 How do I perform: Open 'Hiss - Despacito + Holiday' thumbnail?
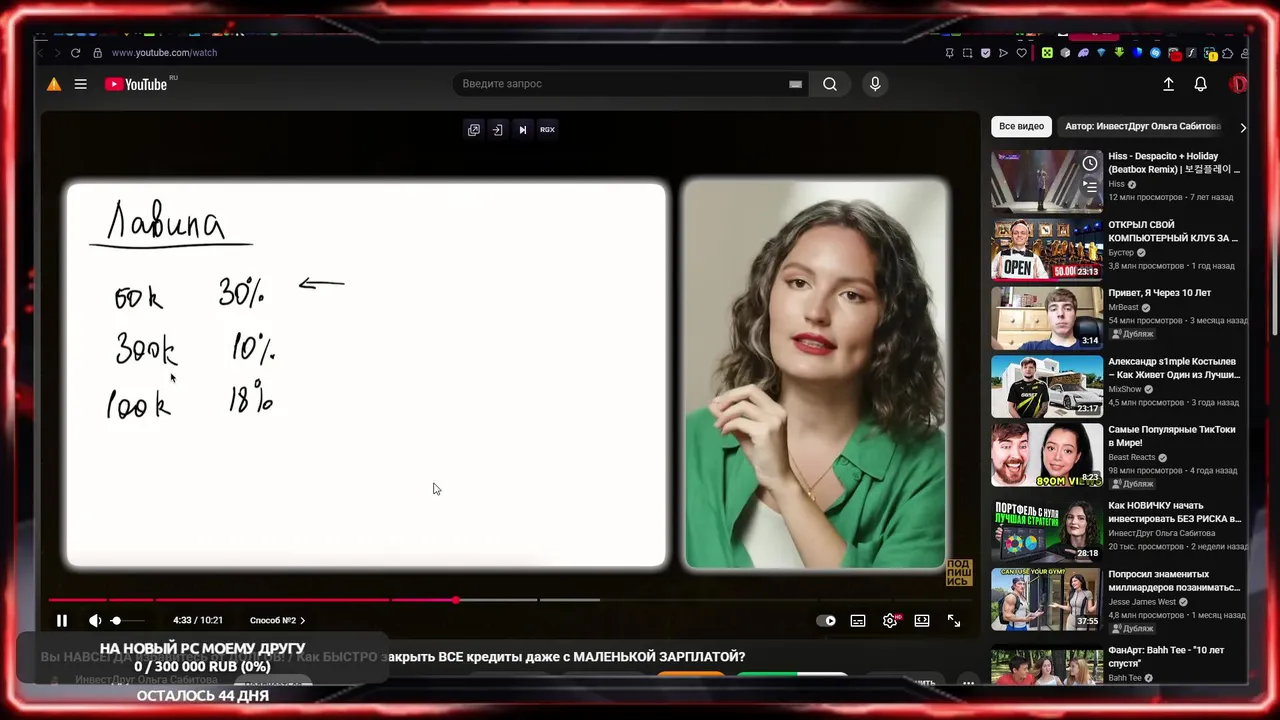click(x=1047, y=181)
